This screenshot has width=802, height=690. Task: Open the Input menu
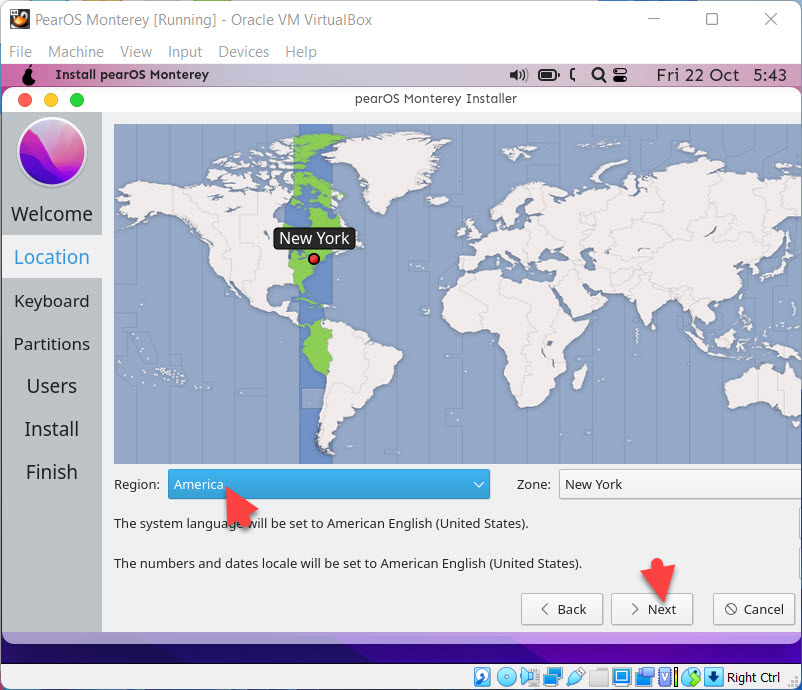pos(185,52)
